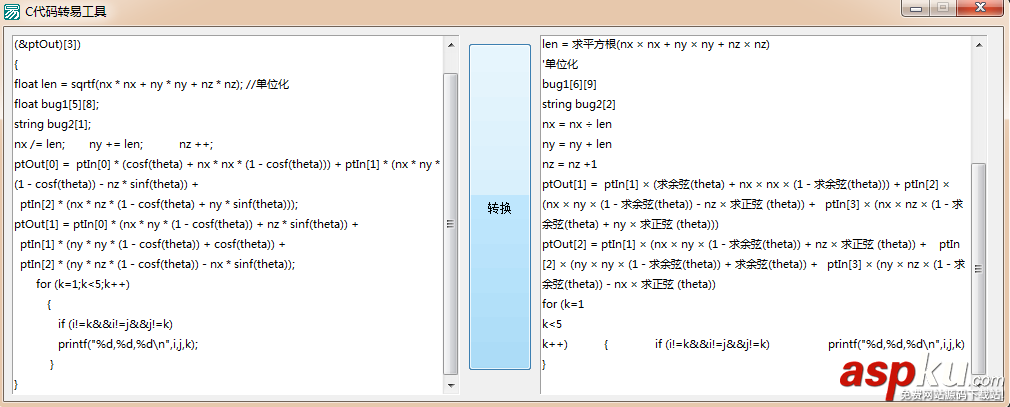Click 'k<5' line in output pane

click(552, 324)
